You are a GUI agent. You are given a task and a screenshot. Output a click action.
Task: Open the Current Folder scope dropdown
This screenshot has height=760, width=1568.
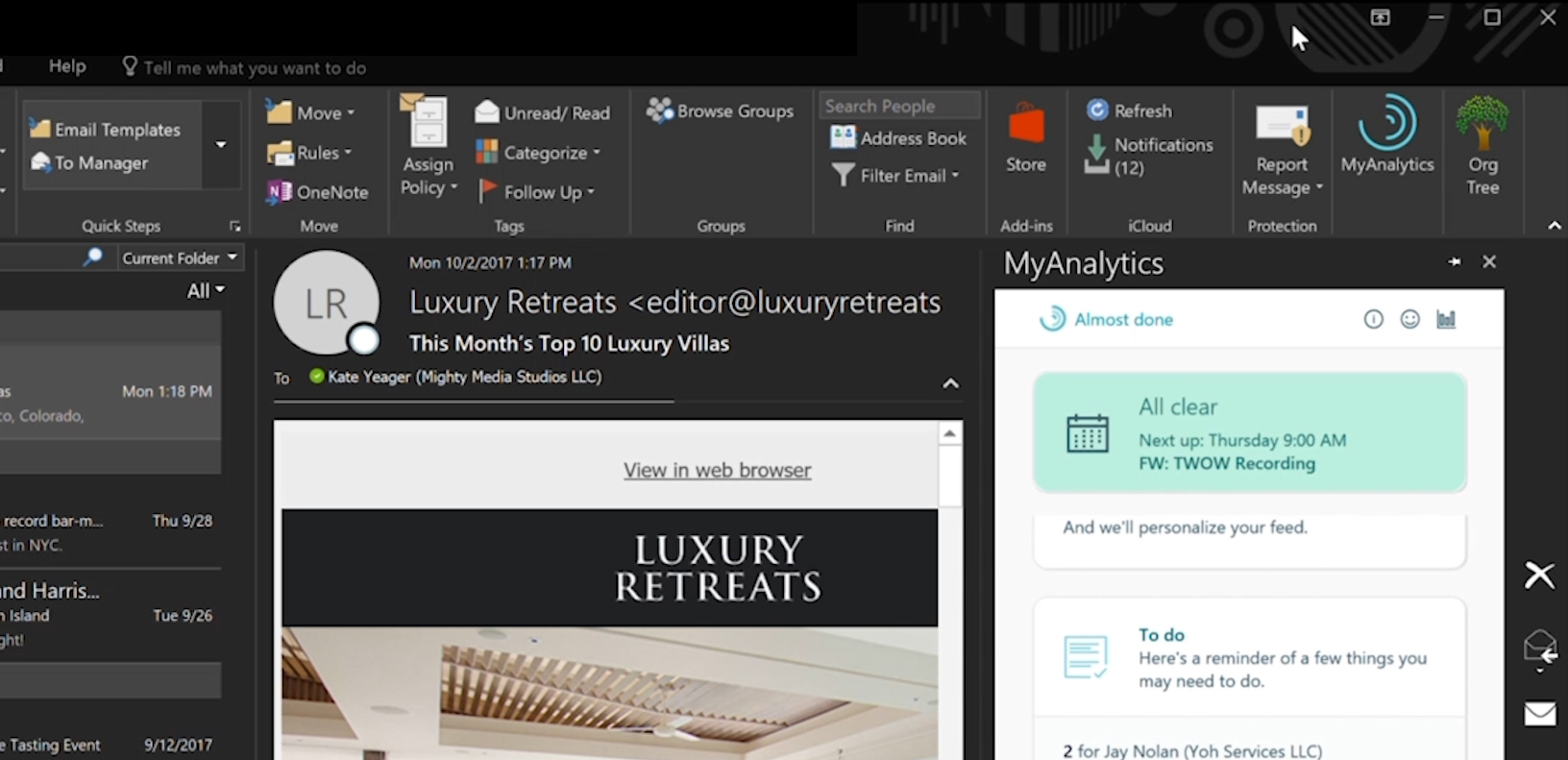pyautogui.click(x=180, y=257)
